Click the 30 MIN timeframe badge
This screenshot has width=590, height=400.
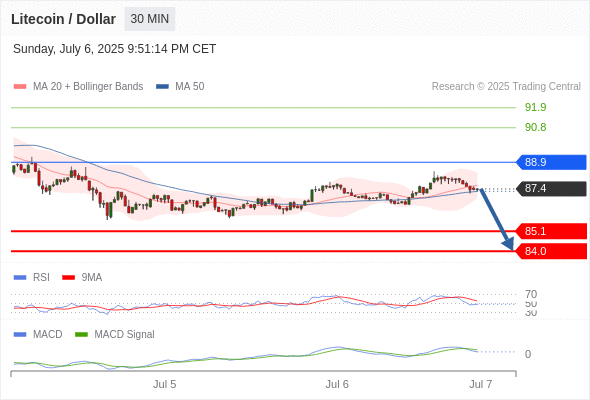(x=149, y=19)
